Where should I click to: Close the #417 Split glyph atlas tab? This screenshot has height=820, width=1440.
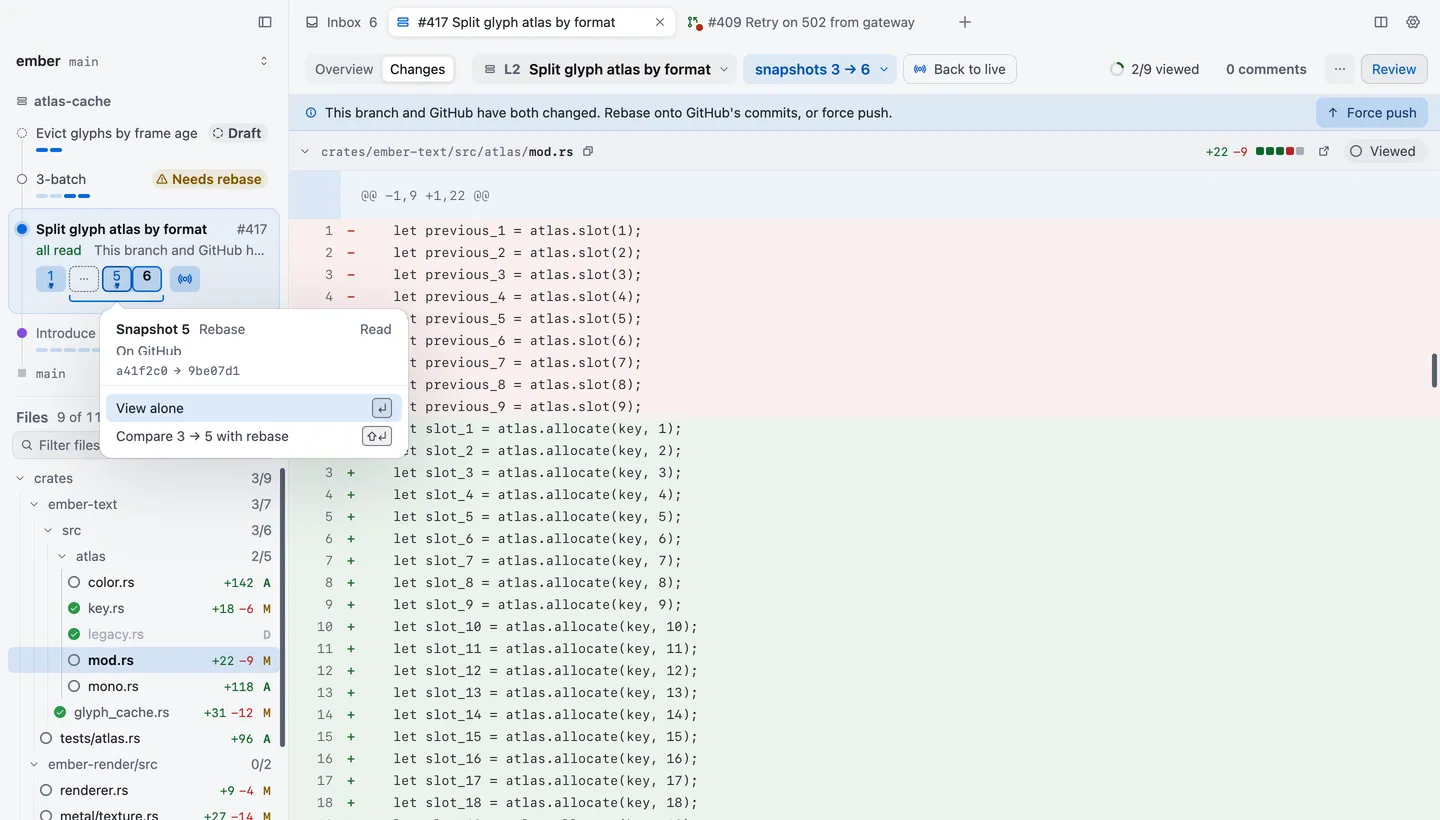pyautogui.click(x=659, y=22)
